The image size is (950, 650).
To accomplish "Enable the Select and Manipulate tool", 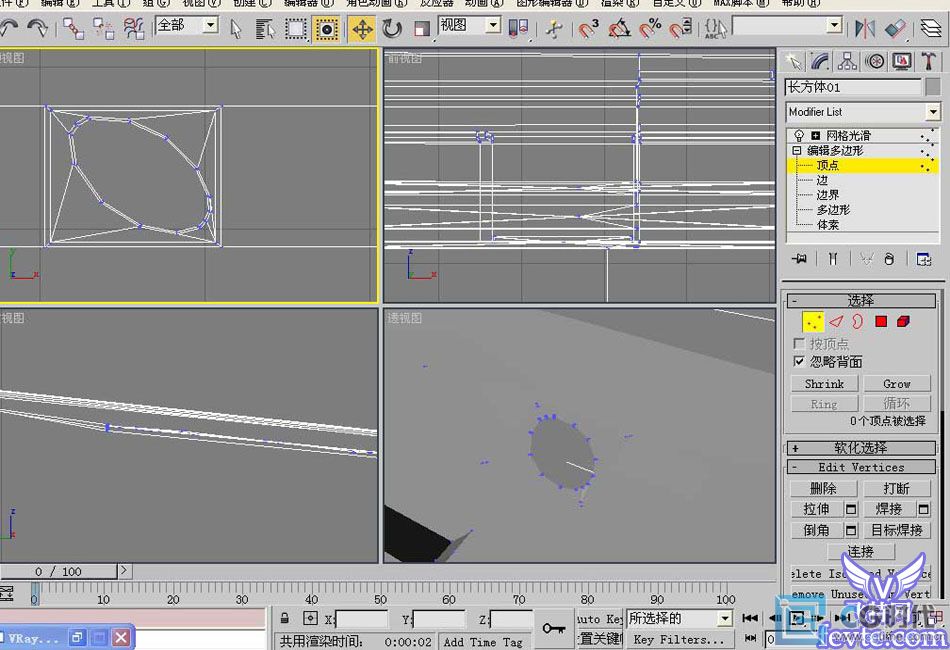I will [x=554, y=28].
